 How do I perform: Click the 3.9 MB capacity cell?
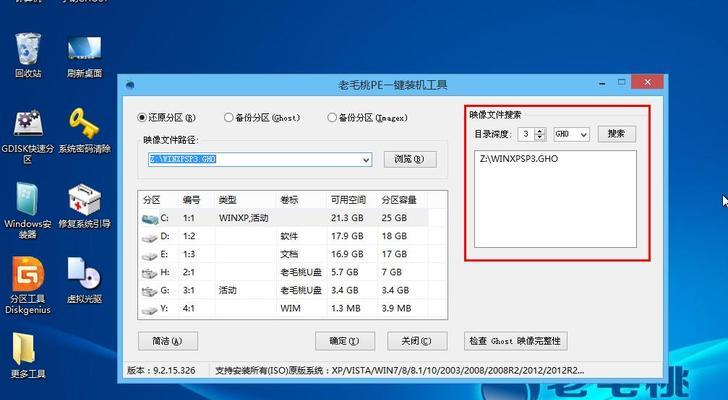click(396, 309)
